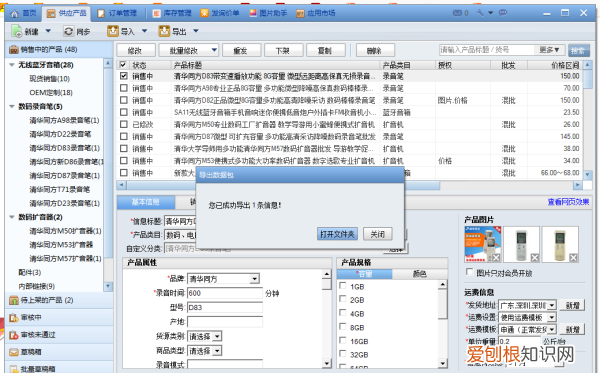This screenshot has height=373, width=600.
Task: Uncheck the 清华同方D83 row checkbox
Action: (x=124, y=76)
